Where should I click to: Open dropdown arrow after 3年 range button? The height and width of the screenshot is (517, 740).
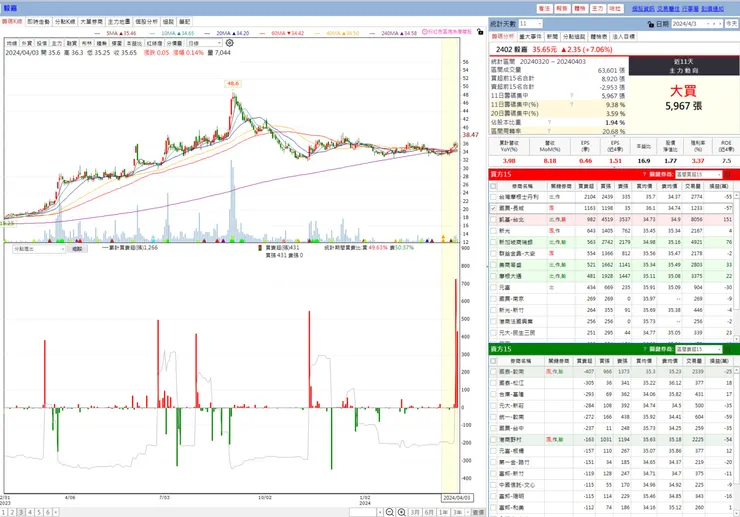click(x=467, y=512)
